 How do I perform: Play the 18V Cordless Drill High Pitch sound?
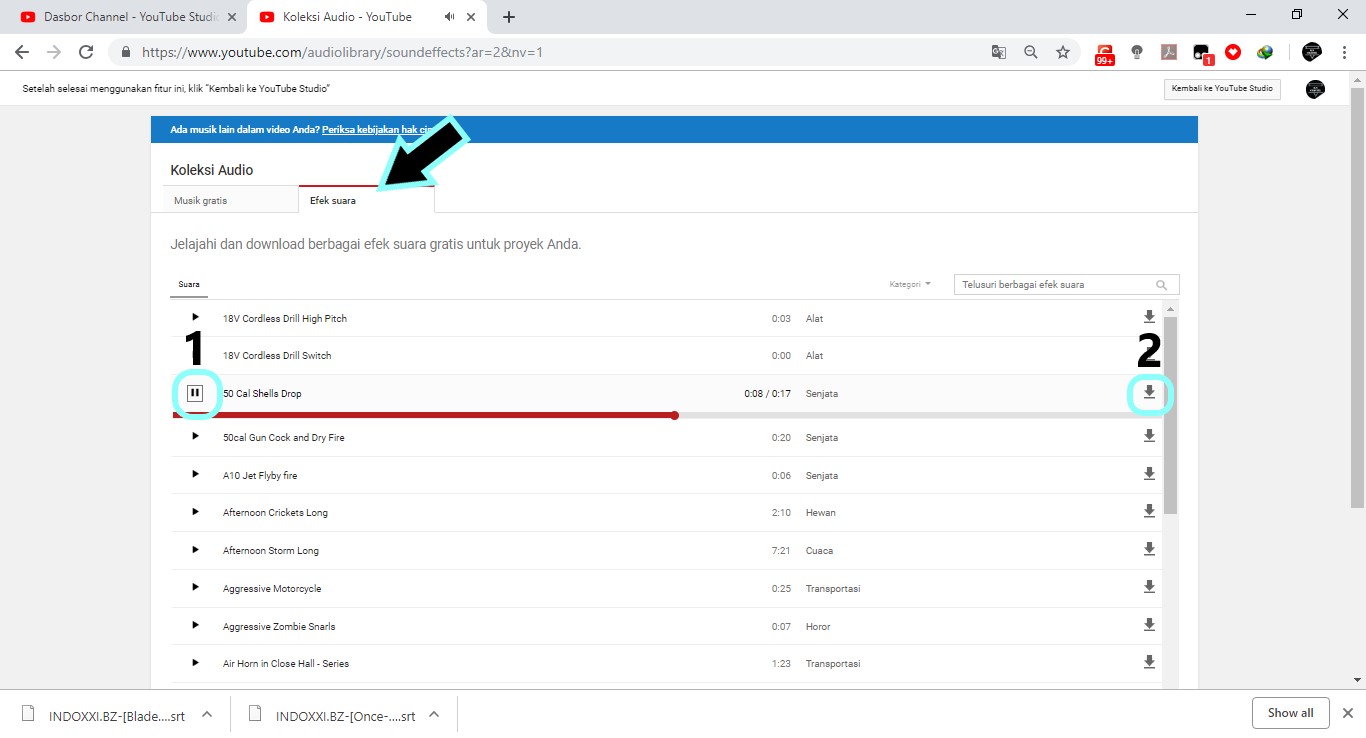(x=195, y=318)
